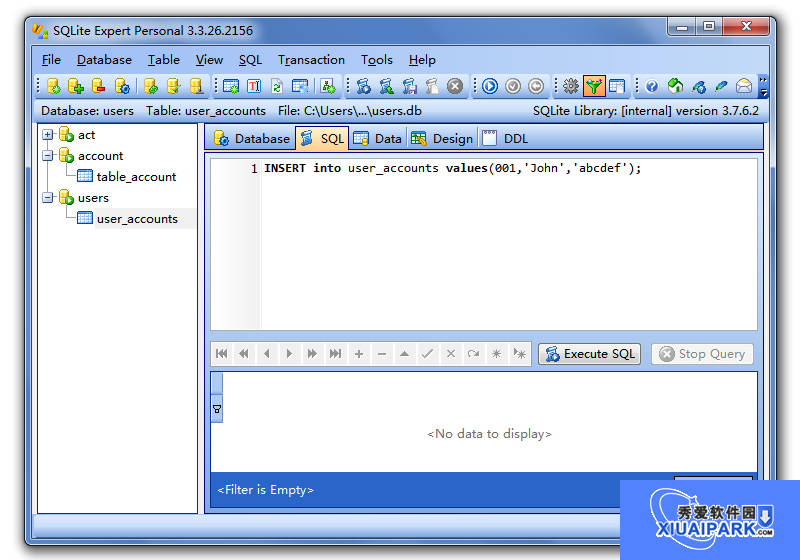Open database settings icon with blue gear
This screenshot has width=800, height=560.
click(x=122, y=86)
